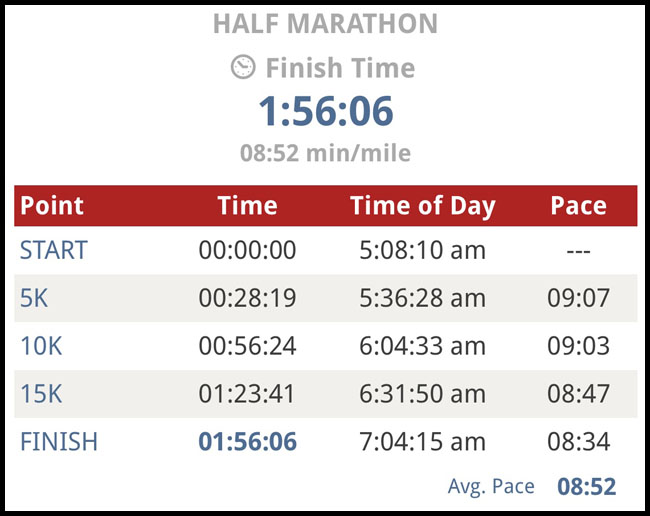Image resolution: width=650 pixels, height=516 pixels.
Task: Click the 15K pace value 08:47
Action: (578, 394)
